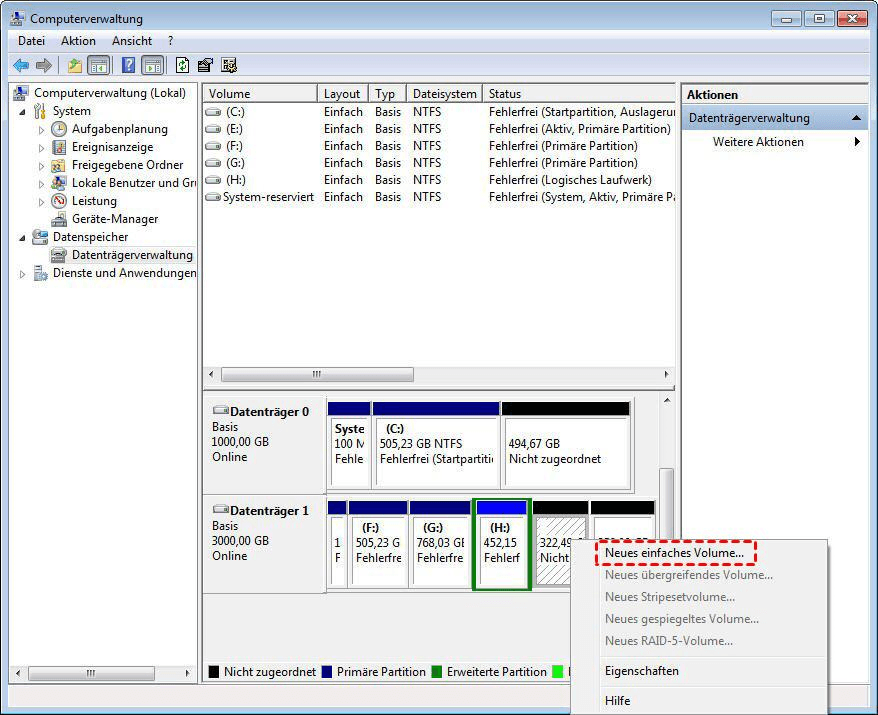Click the Leistung gauge icon

click(59, 201)
